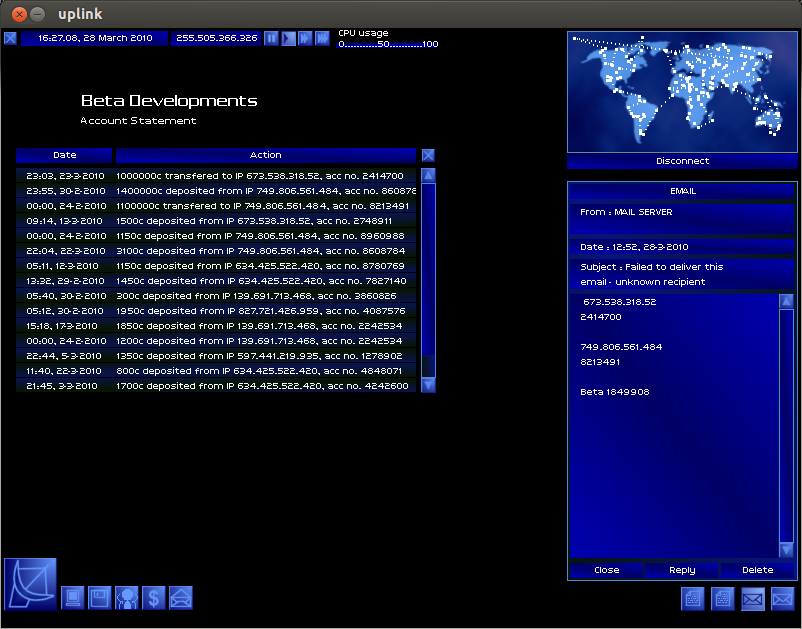
Task: Click the world map thumbnail
Action: 682,92
